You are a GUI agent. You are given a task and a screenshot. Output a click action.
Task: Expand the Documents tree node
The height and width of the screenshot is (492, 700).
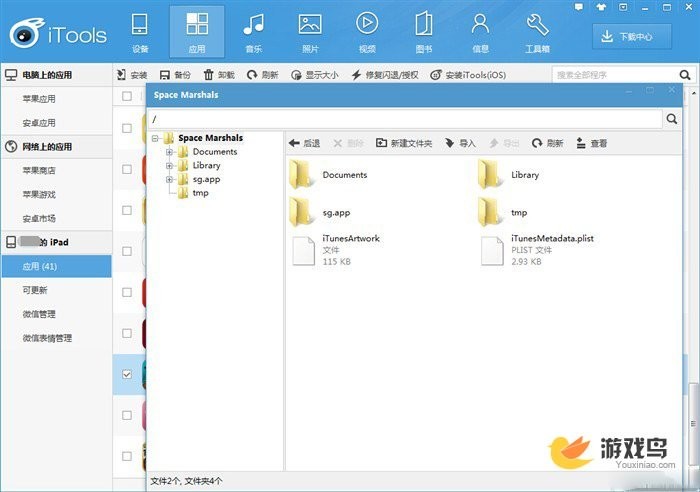click(x=169, y=152)
